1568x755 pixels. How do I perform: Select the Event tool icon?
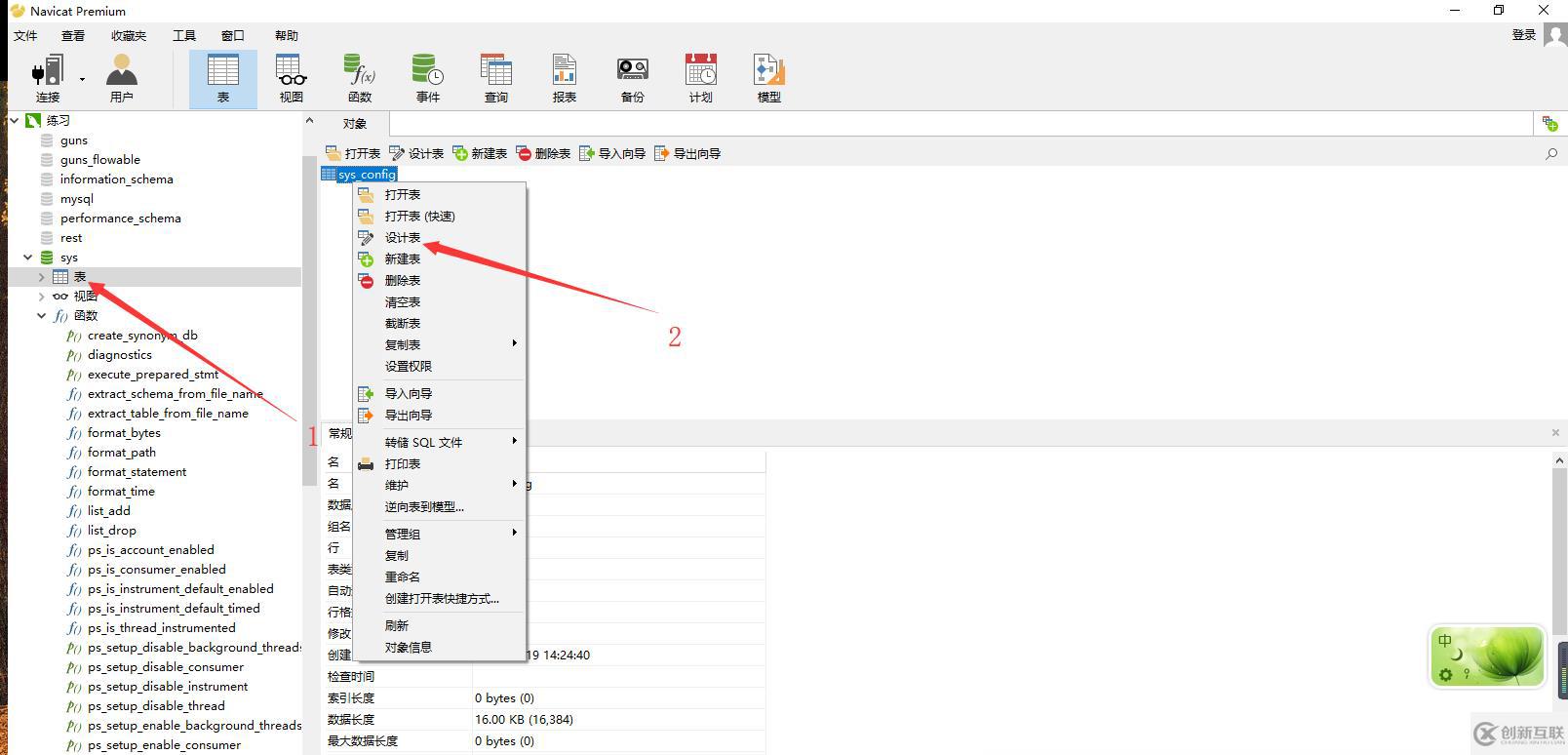point(428,79)
